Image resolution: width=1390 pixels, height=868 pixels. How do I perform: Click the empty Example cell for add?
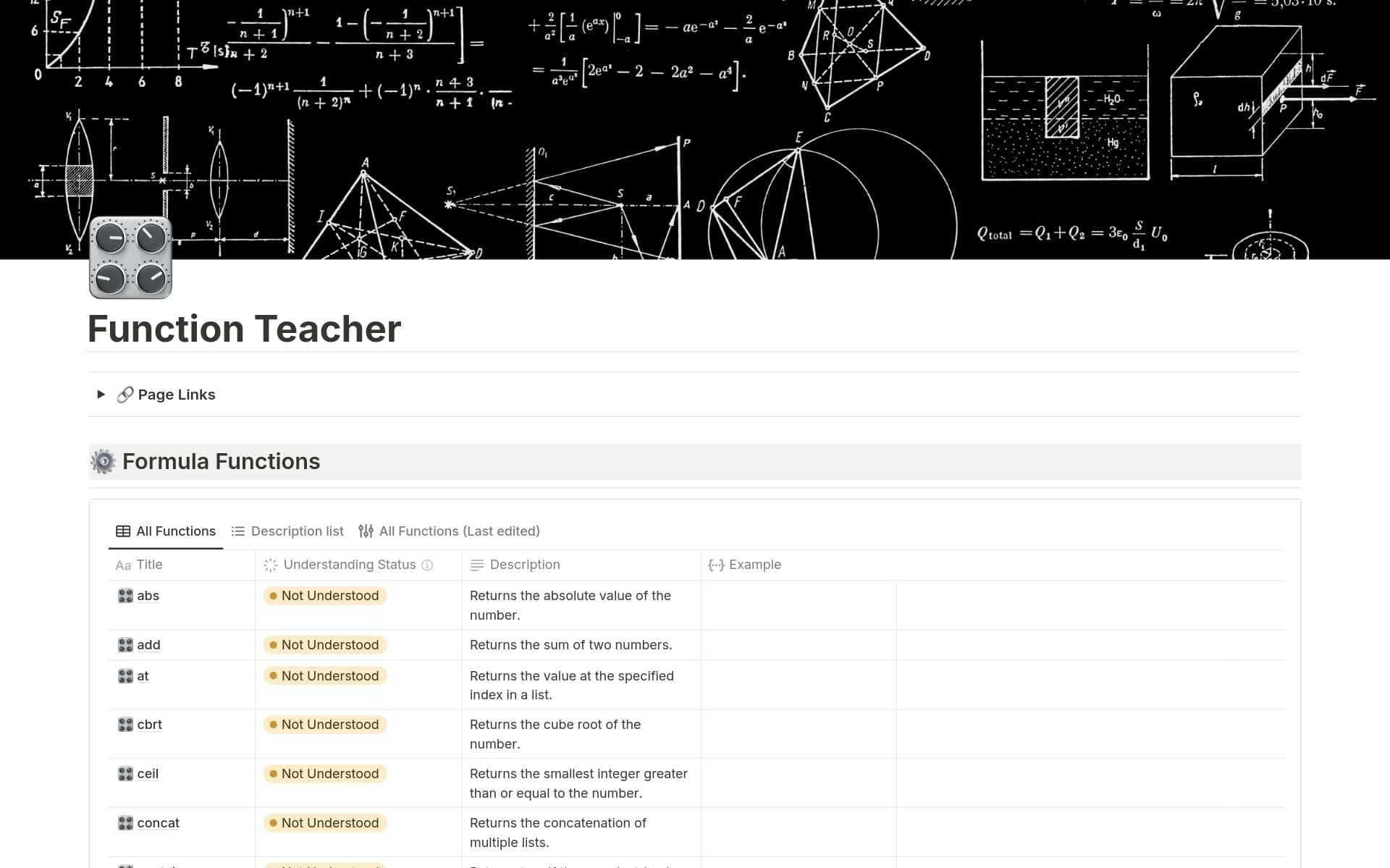click(796, 644)
